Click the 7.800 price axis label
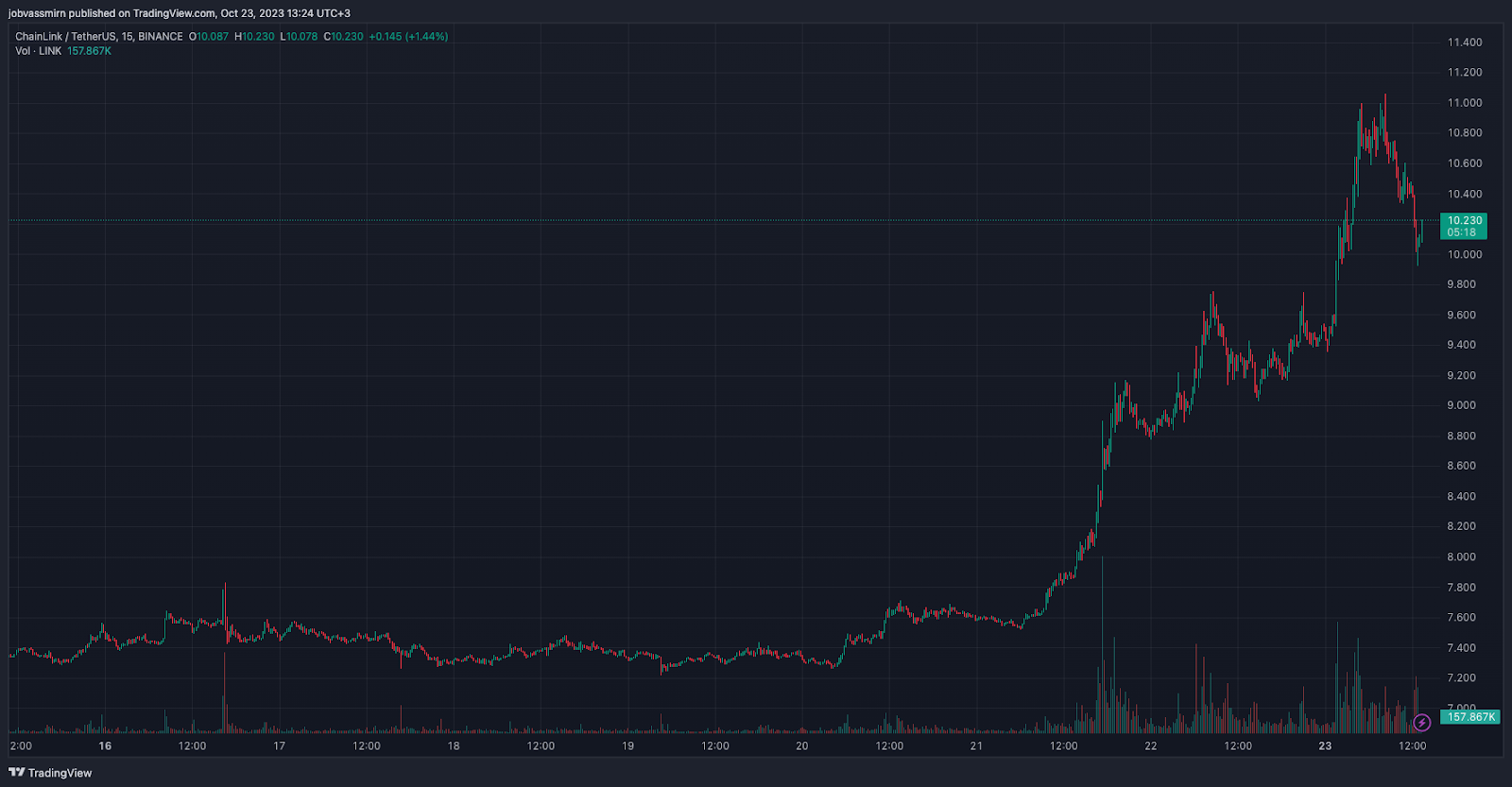 [x=1462, y=587]
